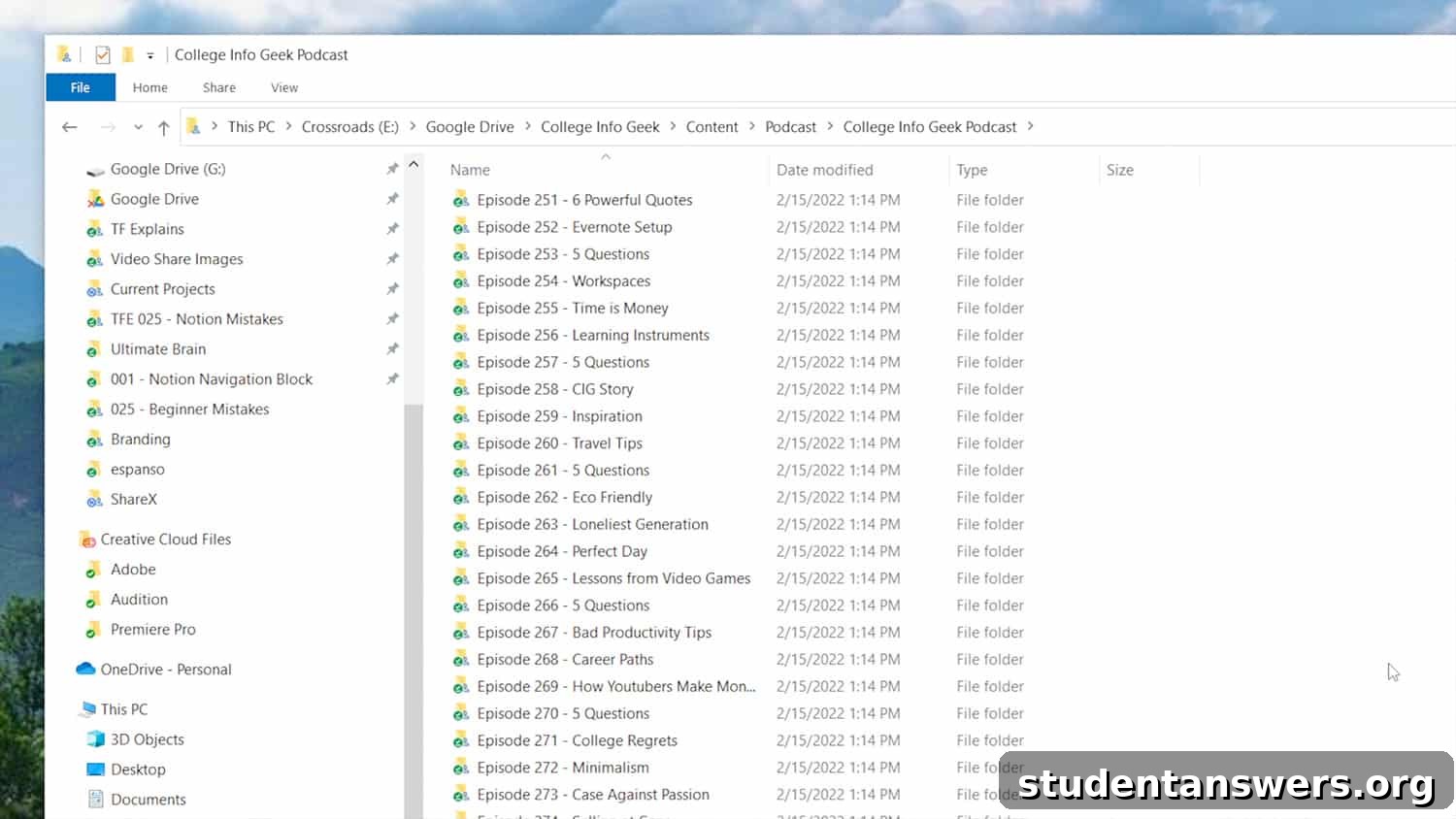Select Video Share Images in navigation pane
Viewport: 1456px width, 819px height.
[x=177, y=259]
